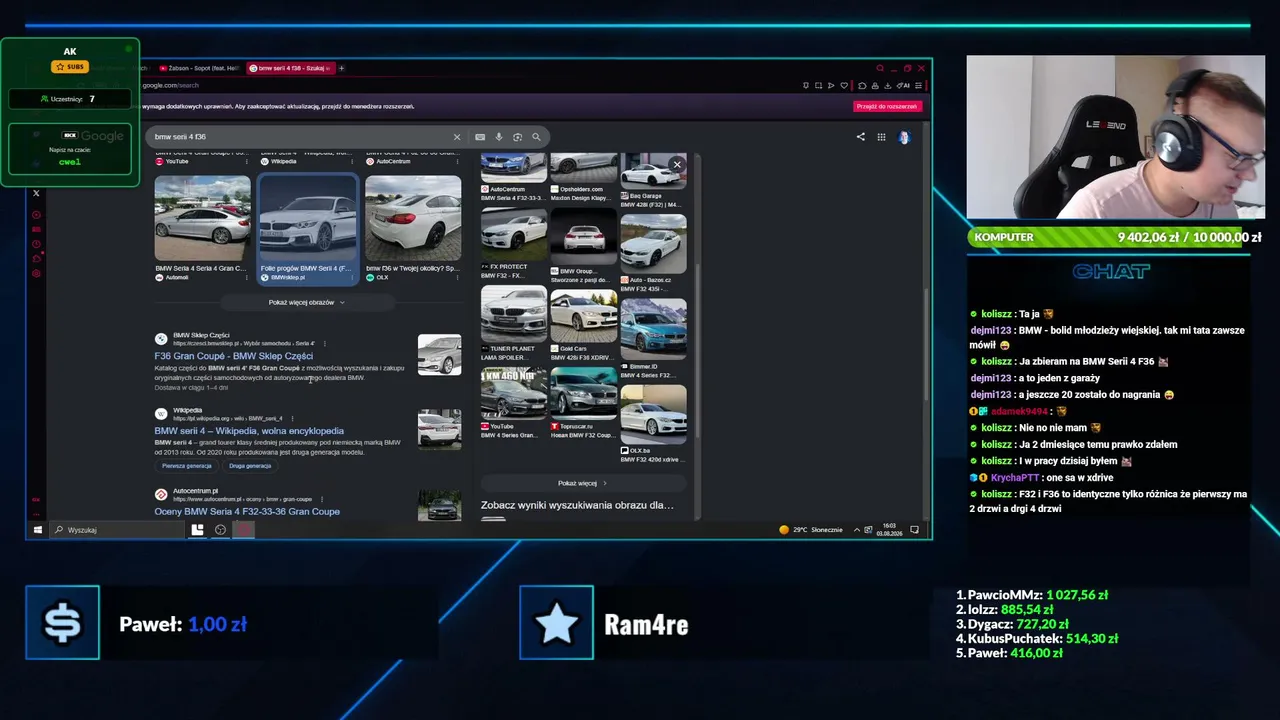Viewport: 1280px width, 720px height.
Task: Select the 'bmw serii 4 f36' tab
Action: pos(289,68)
